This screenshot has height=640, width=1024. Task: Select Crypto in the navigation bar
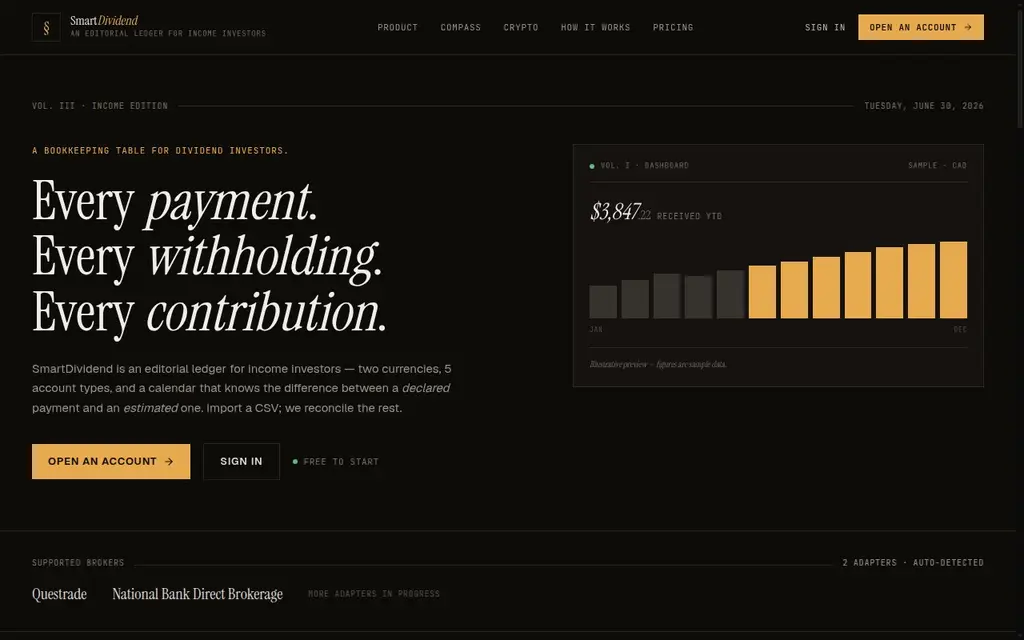(x=520, y=27)
